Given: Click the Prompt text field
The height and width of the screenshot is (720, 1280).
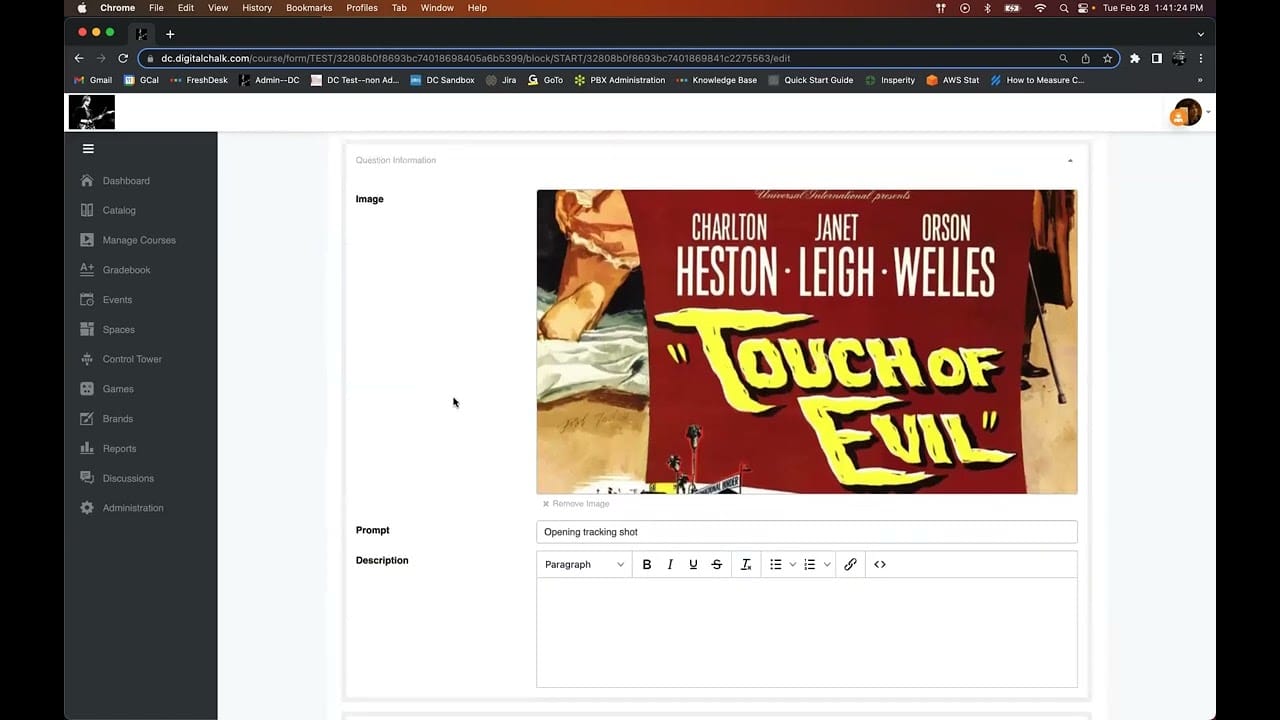Looking at the screenshot, I should tap(807, 532).
